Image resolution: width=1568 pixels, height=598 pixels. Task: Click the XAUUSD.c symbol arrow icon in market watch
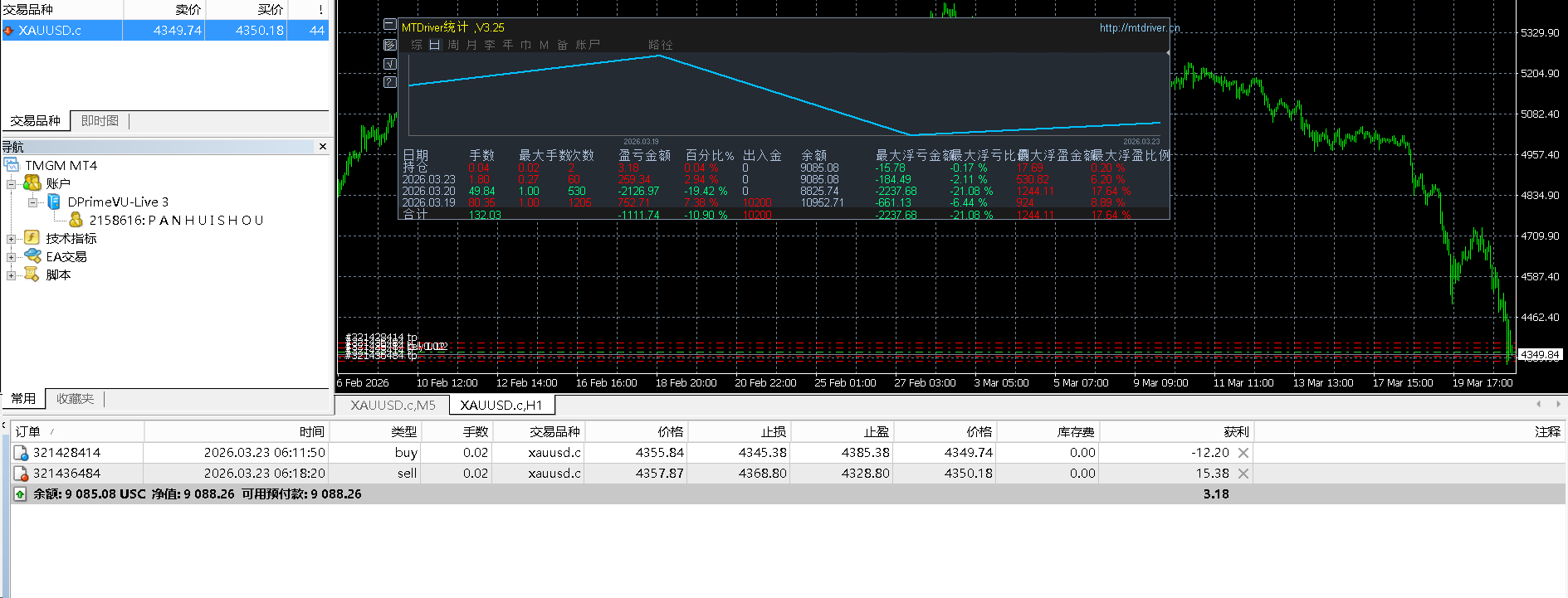click(9, 31)
